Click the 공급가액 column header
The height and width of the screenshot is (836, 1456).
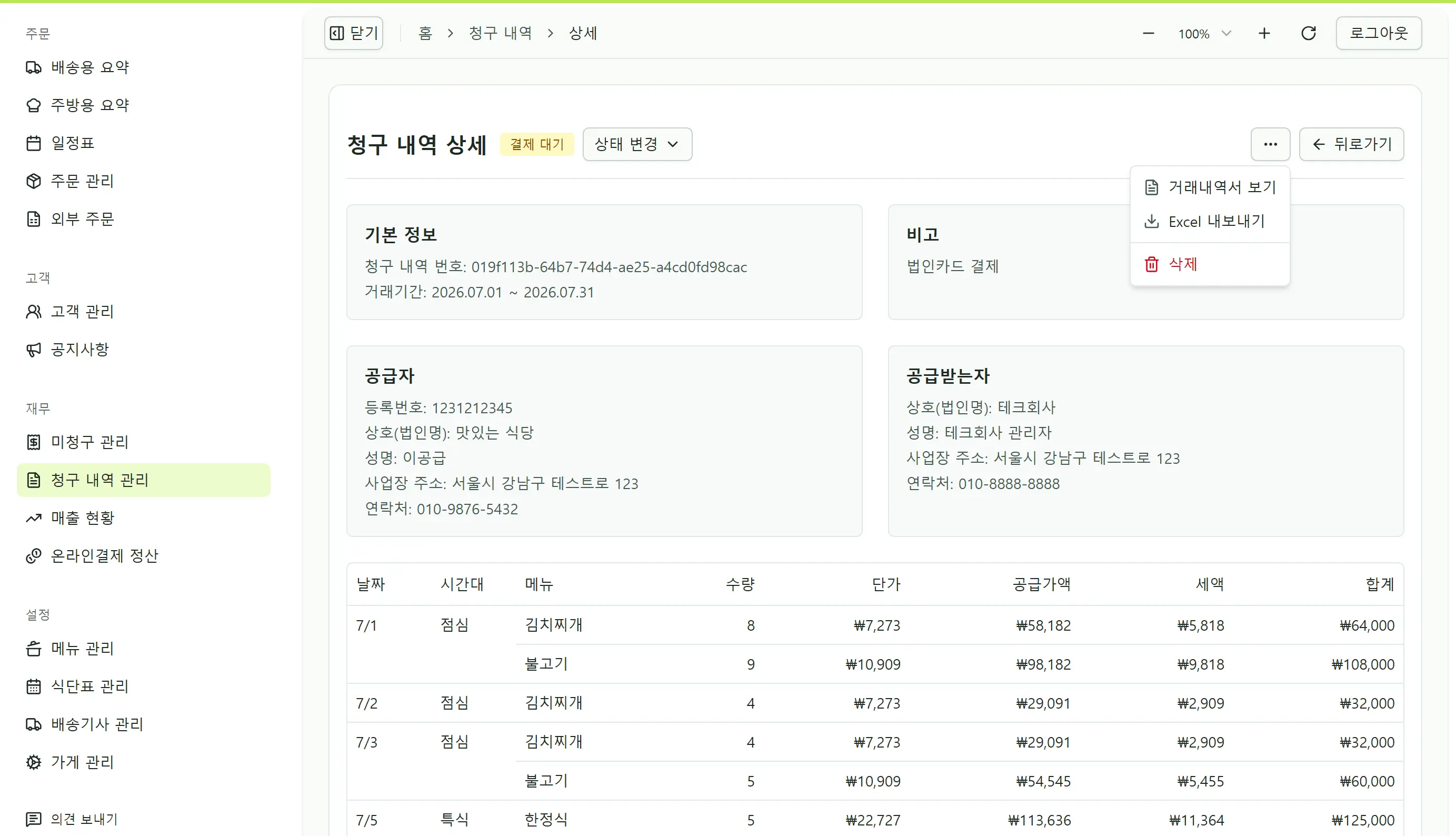pyautogui.click(x=1042, y=584)
